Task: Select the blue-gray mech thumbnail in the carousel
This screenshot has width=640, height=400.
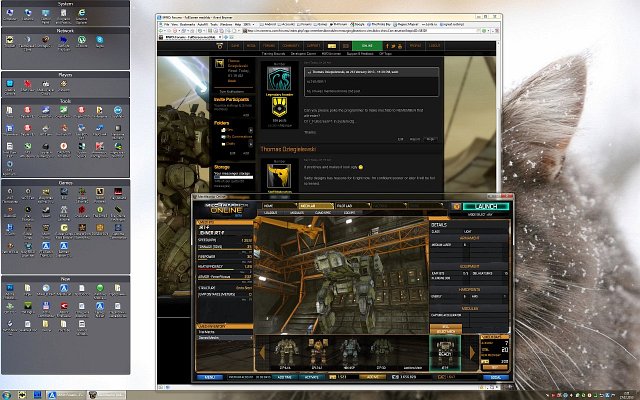Action: pos(349,353)
